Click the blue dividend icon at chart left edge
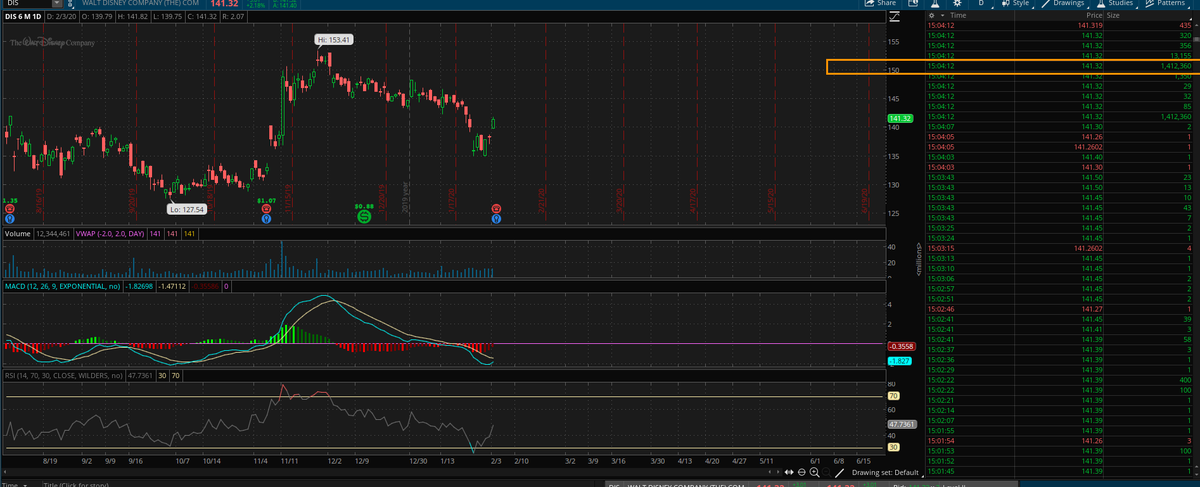The image size is (1200, 487). [x=8, y=217]
